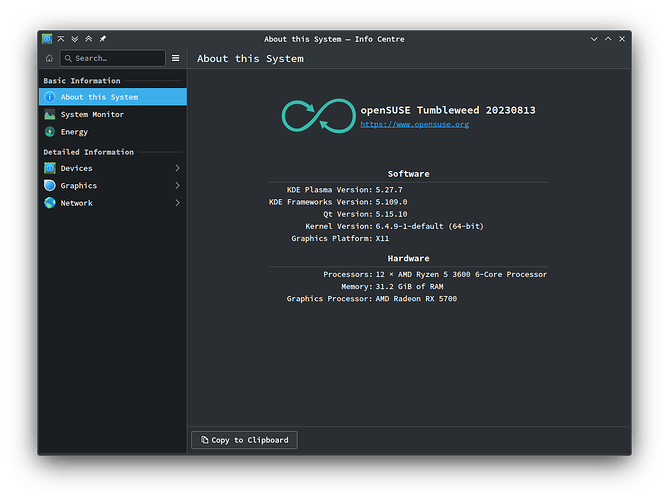The height and width of the screenshot is (500, 668).
Task: Click the search magnifier icon
Action: pyautogui.click(x=68, y=58)
